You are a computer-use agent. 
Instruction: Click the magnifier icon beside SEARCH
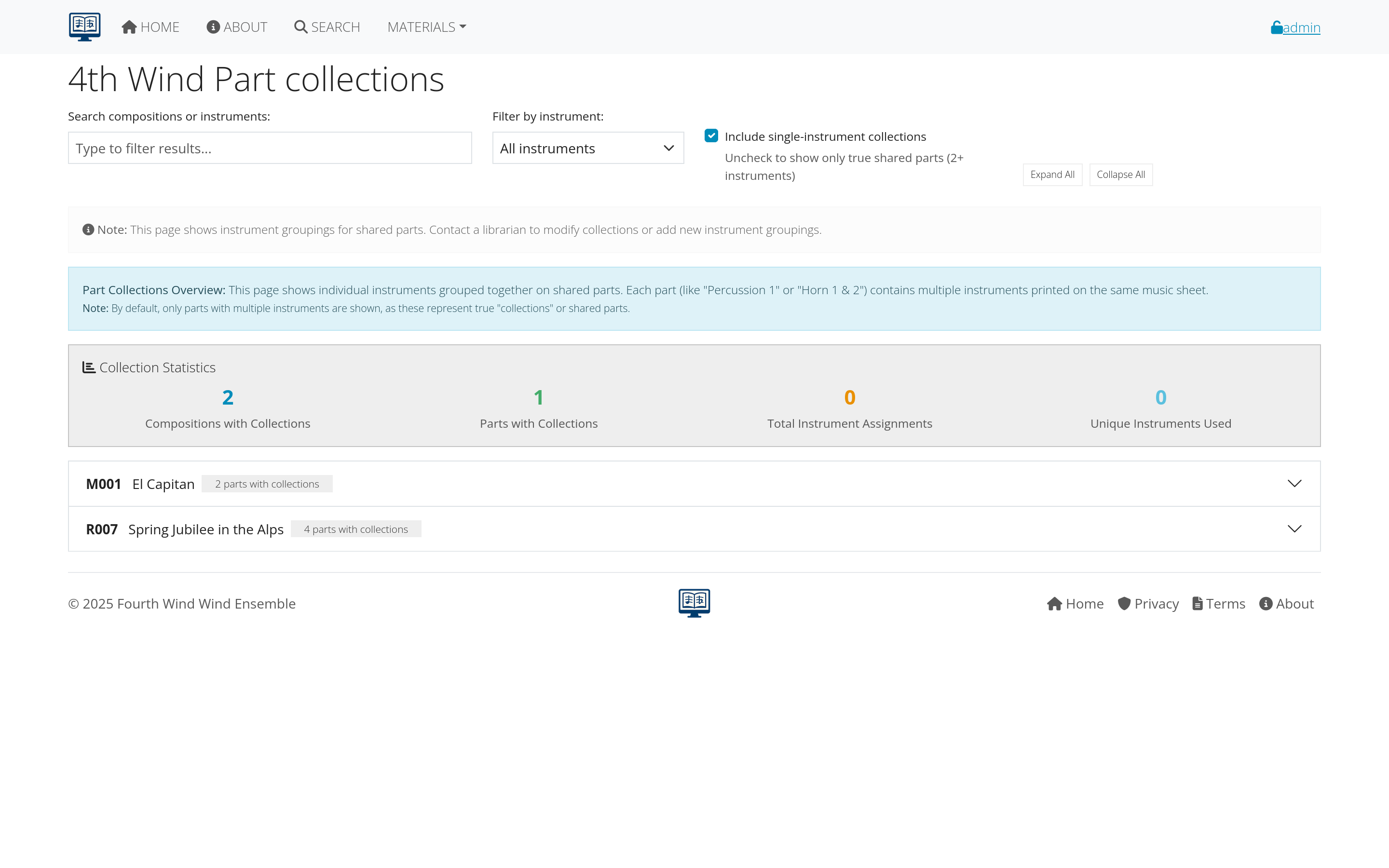(301, 27)
